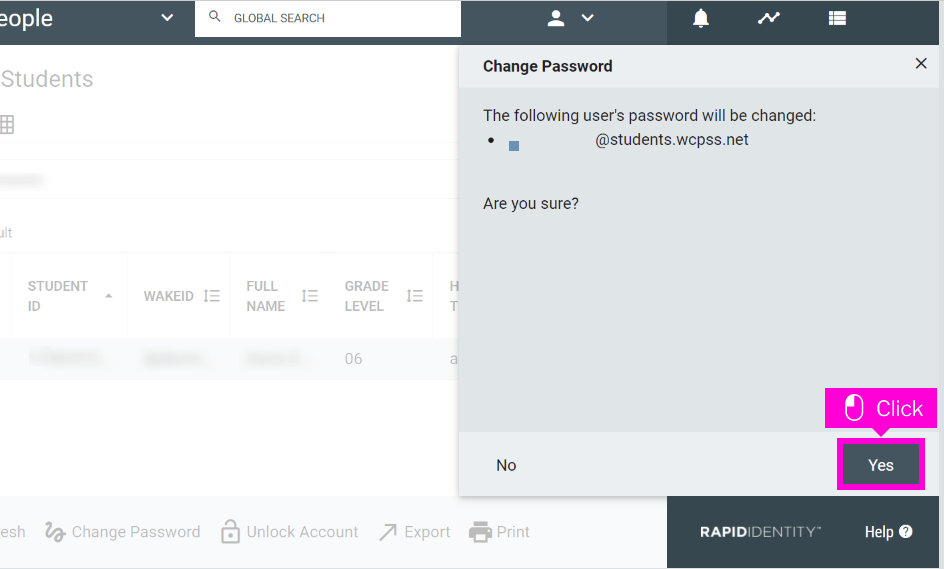The image size is (944, 569).
Task: Click the list view icon in header
Action: [x=837, y=18]
